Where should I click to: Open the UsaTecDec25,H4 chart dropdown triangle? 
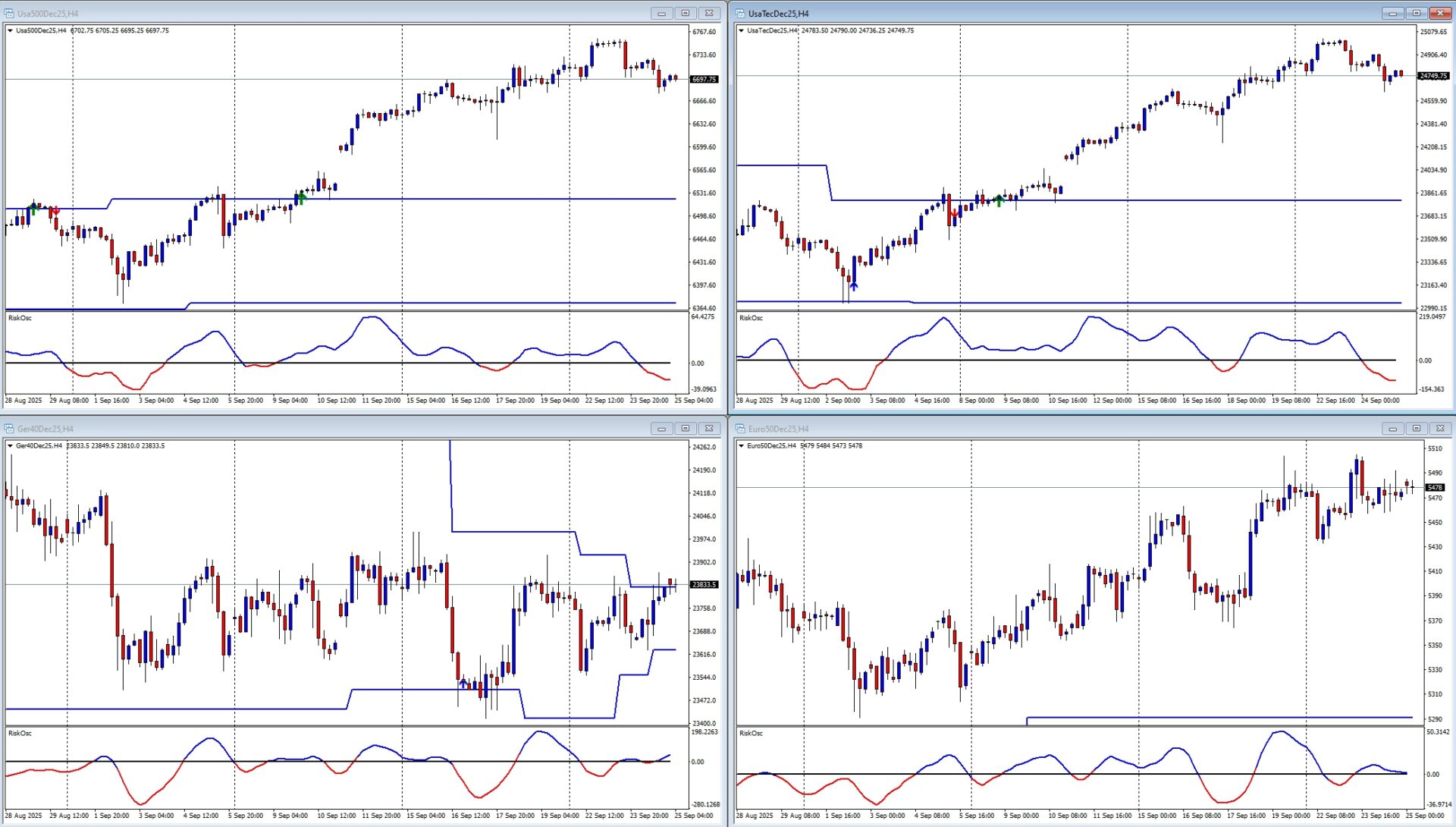click(x=741, y=31)
